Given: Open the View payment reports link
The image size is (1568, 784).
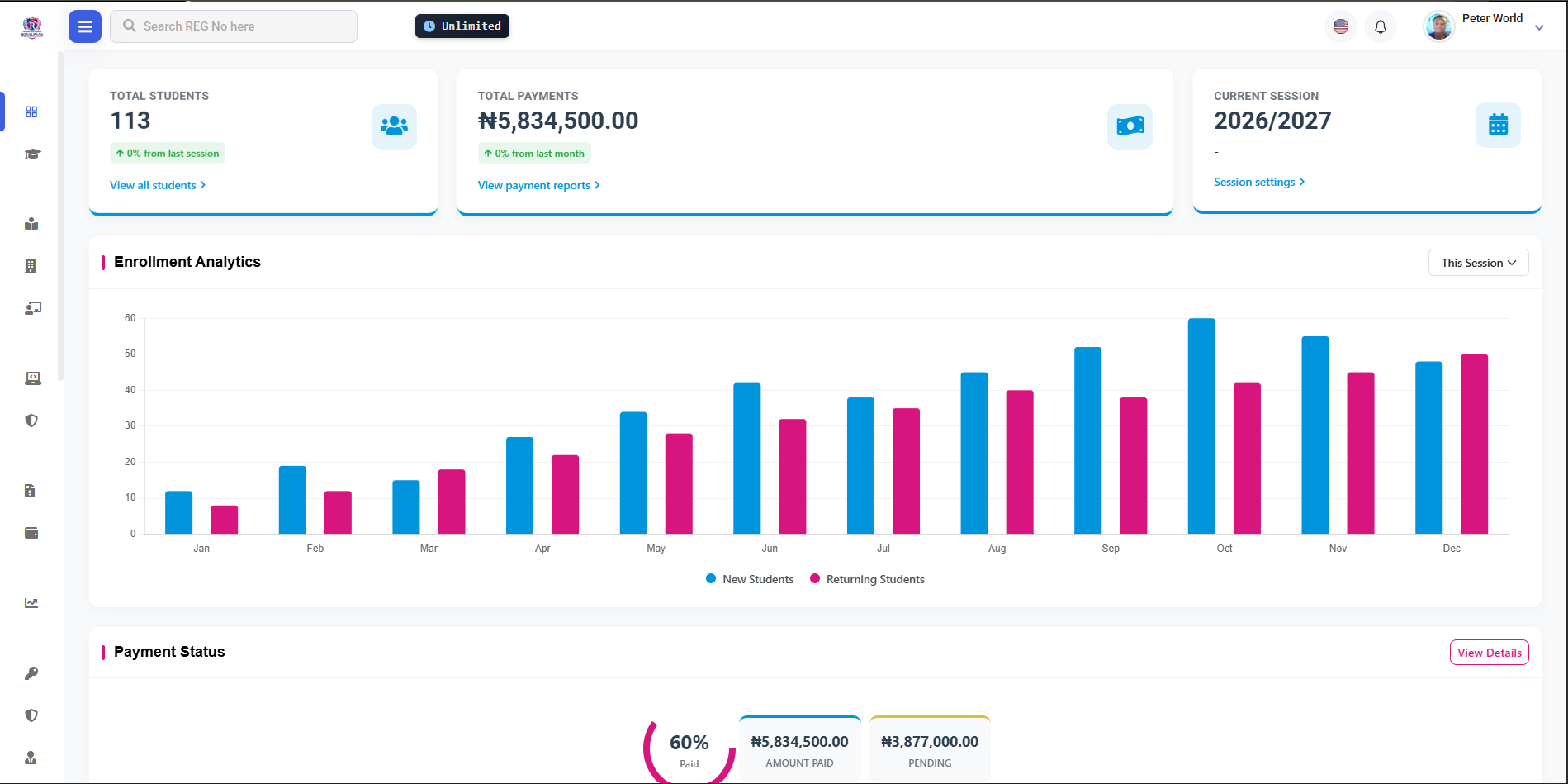Looking at the screenshot, I should coord(539,185).
